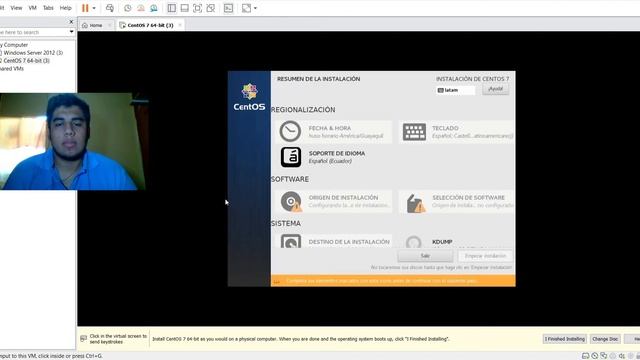The image size is (640, 360).
Task: Click the sound card status icon
Action: (622, 356)
